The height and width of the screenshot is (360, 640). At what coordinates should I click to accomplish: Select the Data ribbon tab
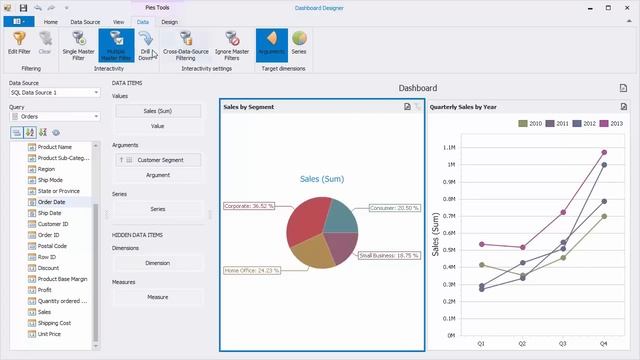click(142, 22)
